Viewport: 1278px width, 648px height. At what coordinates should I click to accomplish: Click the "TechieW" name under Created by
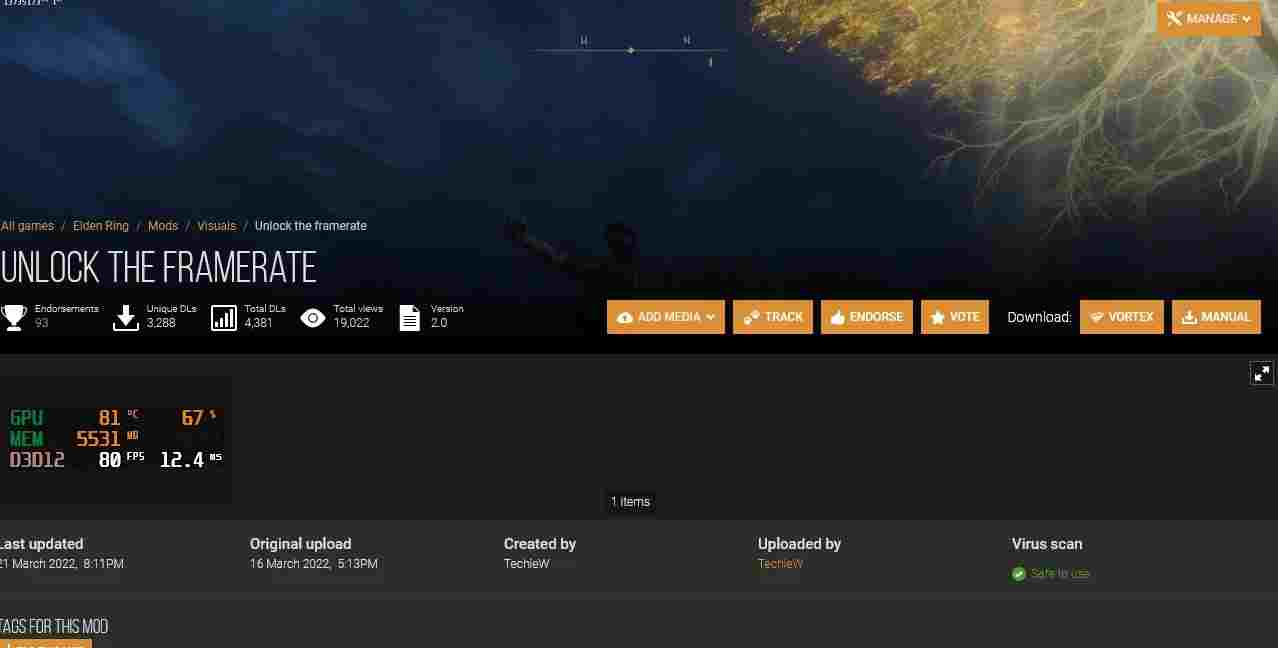click(527, 564)
